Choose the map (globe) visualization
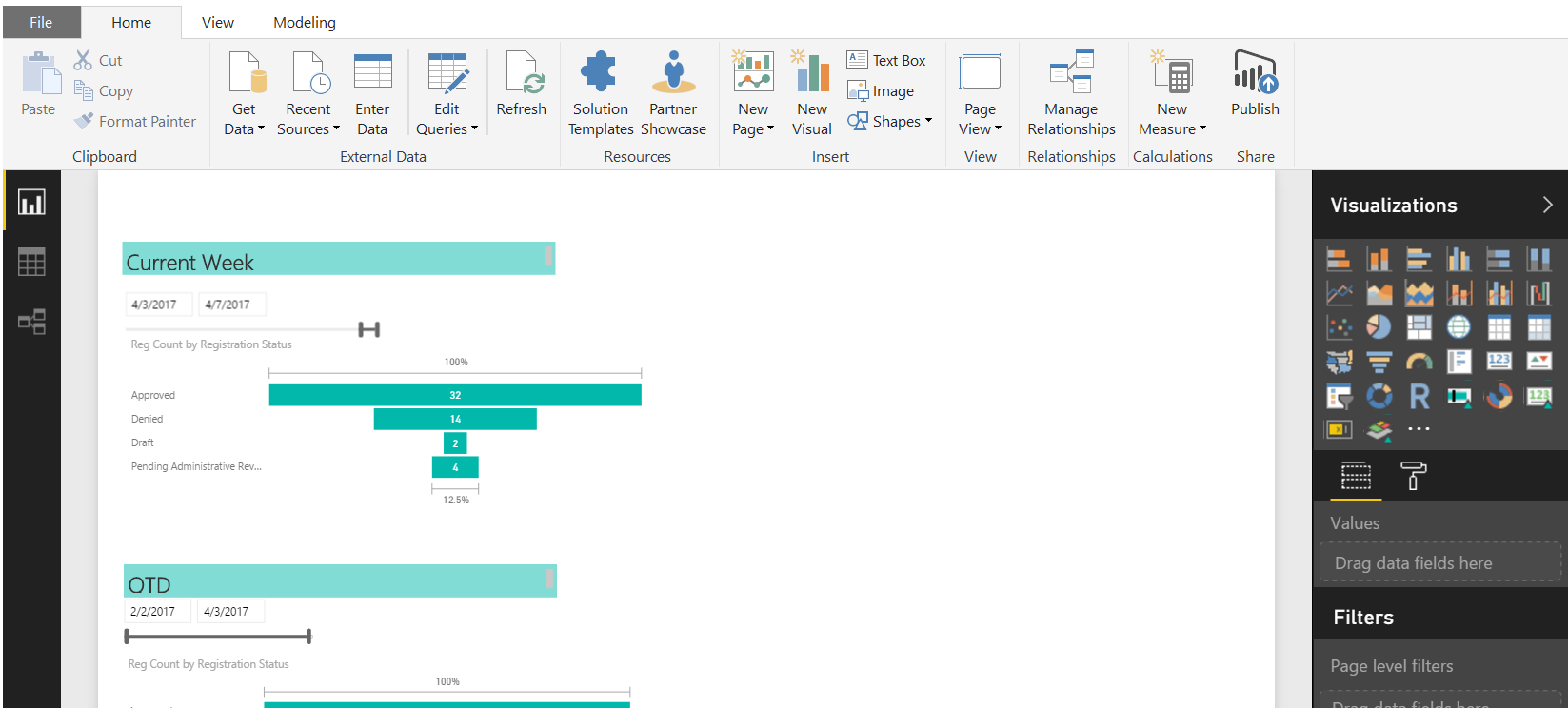The width and height of the screenshot is (1568, 708). click(x=1459, y=327)
